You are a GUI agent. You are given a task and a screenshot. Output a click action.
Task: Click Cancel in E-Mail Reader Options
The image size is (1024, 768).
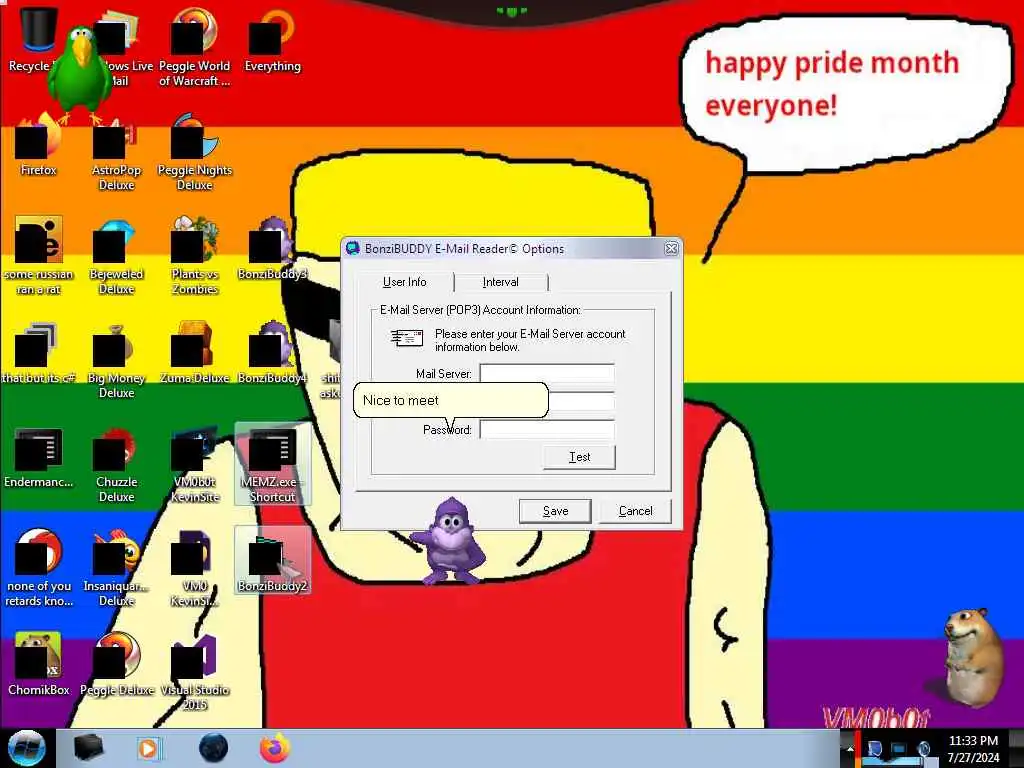click(635, 511)
